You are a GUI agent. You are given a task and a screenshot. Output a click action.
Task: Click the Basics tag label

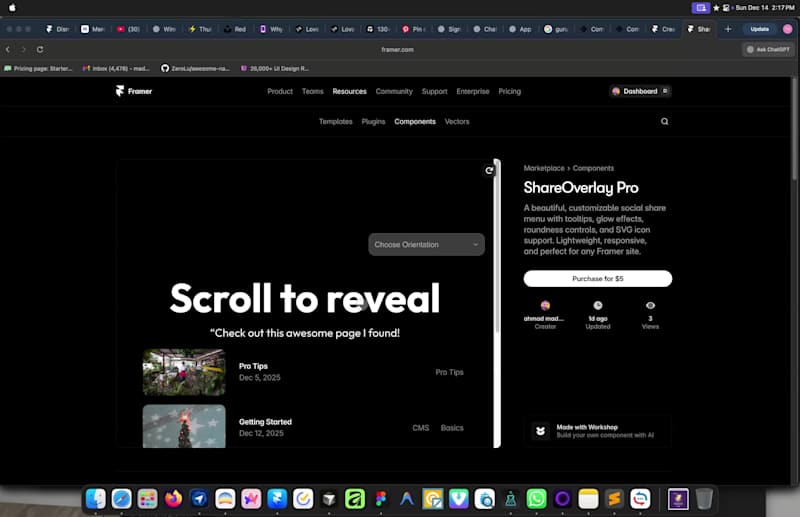click(x=452, y=428)
